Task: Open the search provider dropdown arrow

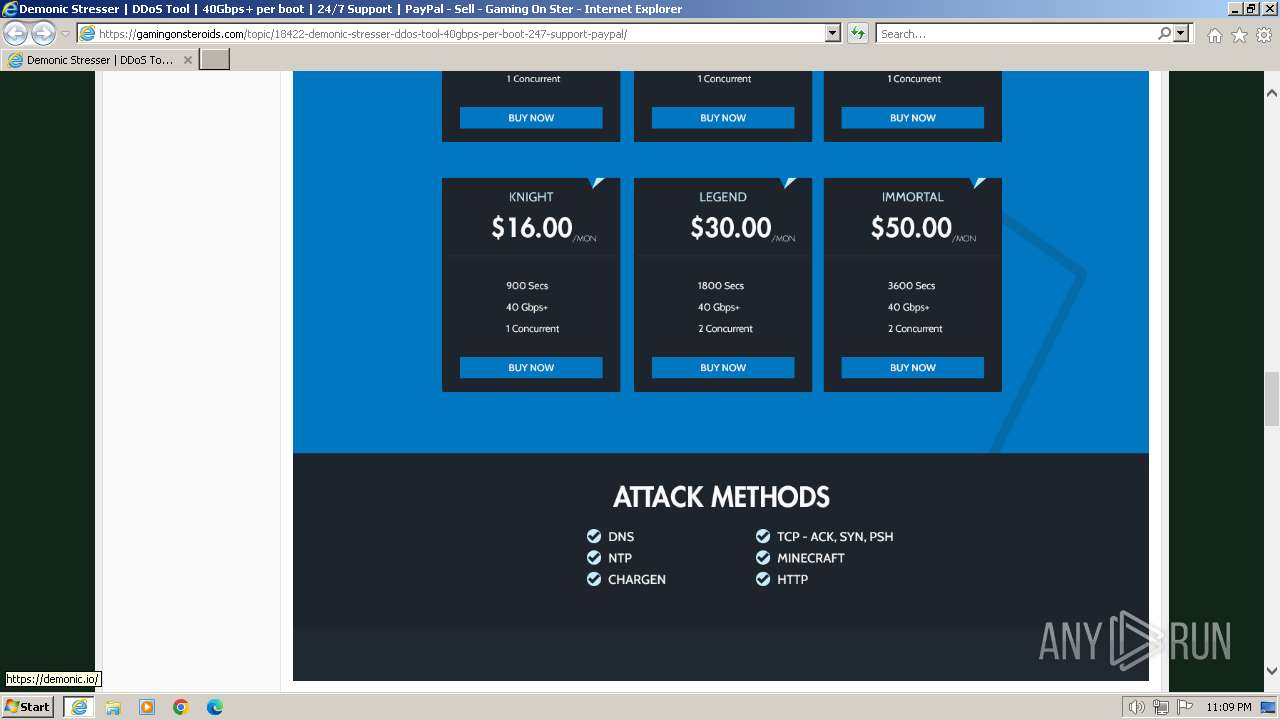Action: (1181, 34)
